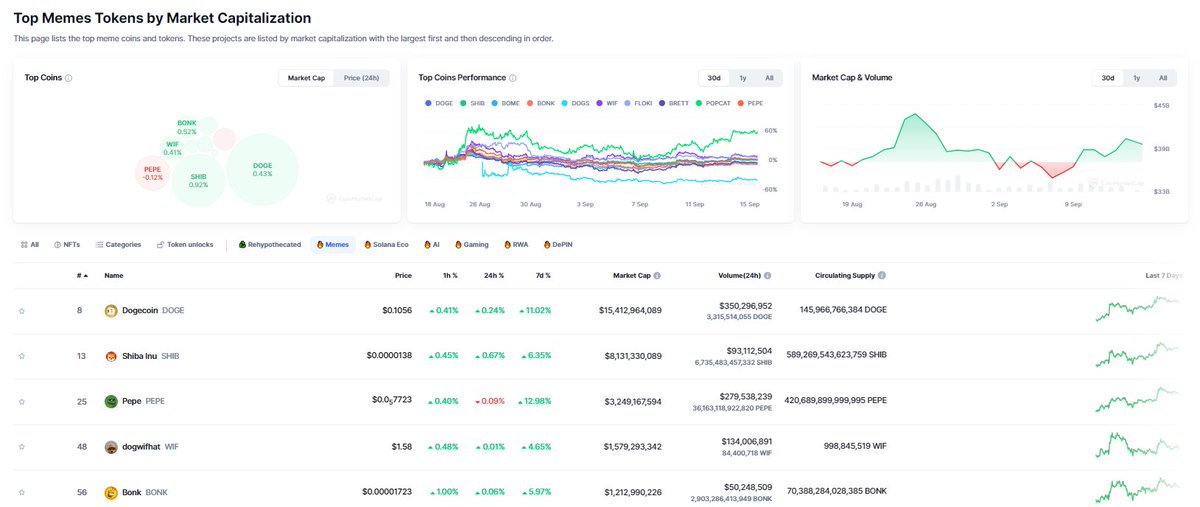Click the Shiba Inu coin logo

tap(111, 356)
